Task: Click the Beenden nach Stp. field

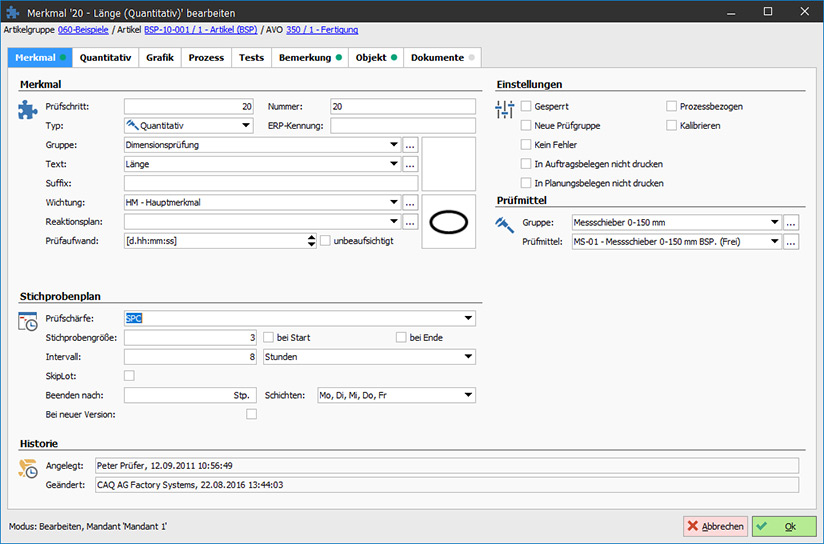Action: coord(190,395)
